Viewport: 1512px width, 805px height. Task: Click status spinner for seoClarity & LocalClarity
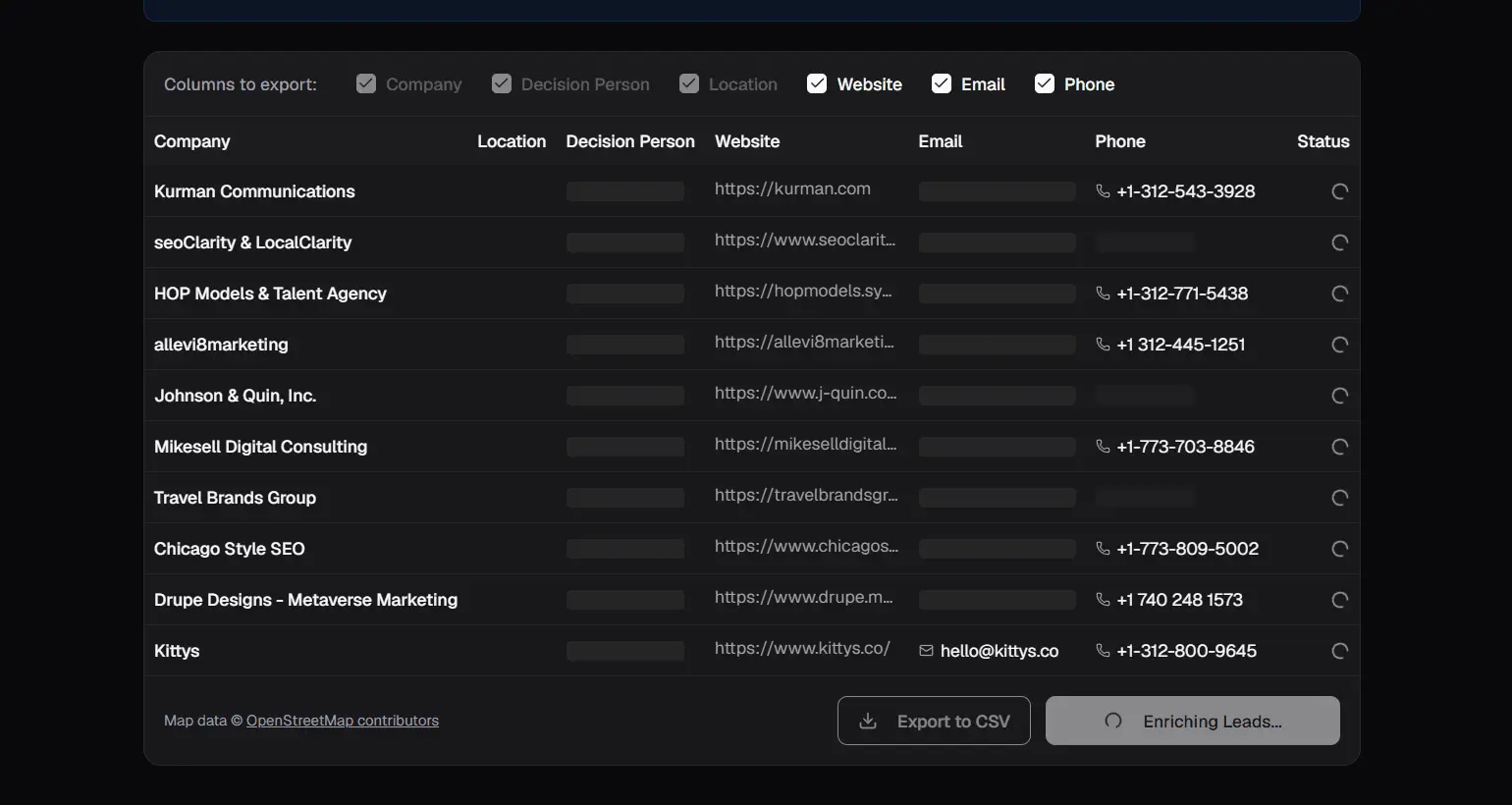tap(1339, 242)
